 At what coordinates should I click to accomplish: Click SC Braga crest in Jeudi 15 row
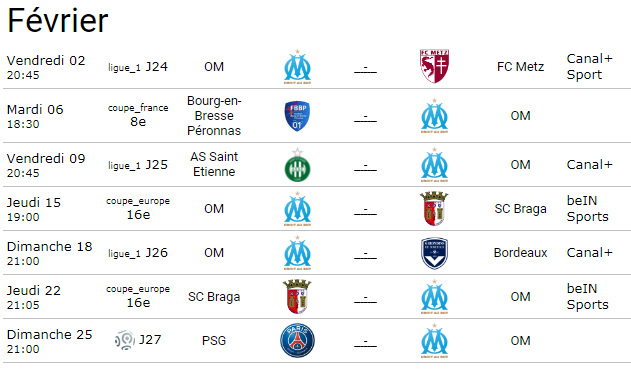434,208
